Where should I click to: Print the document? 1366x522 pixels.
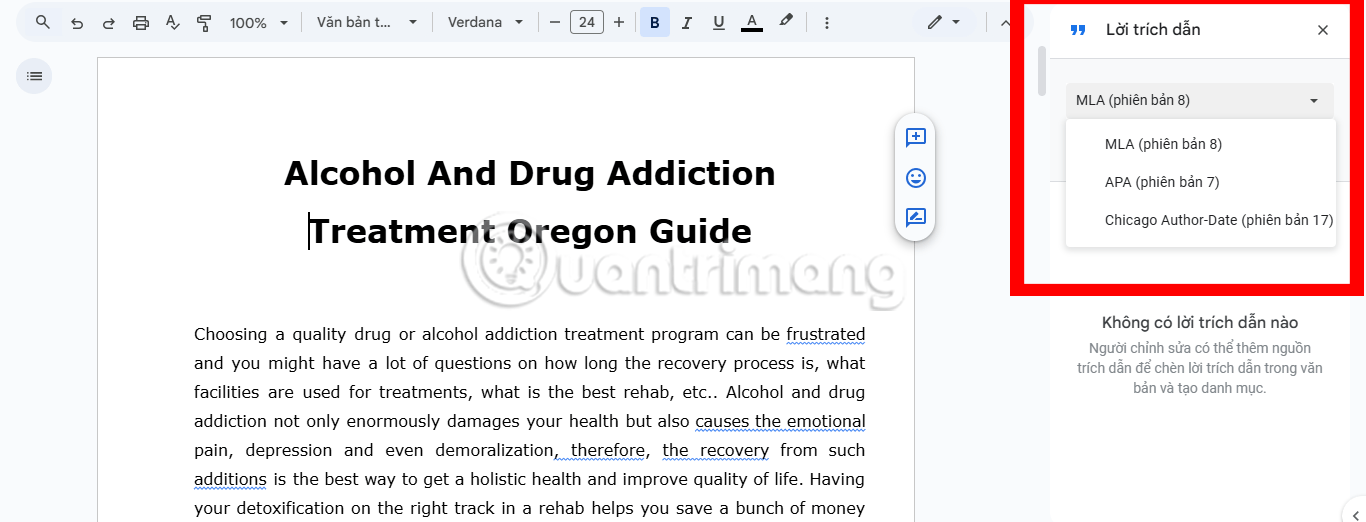[x=141, y=22]
